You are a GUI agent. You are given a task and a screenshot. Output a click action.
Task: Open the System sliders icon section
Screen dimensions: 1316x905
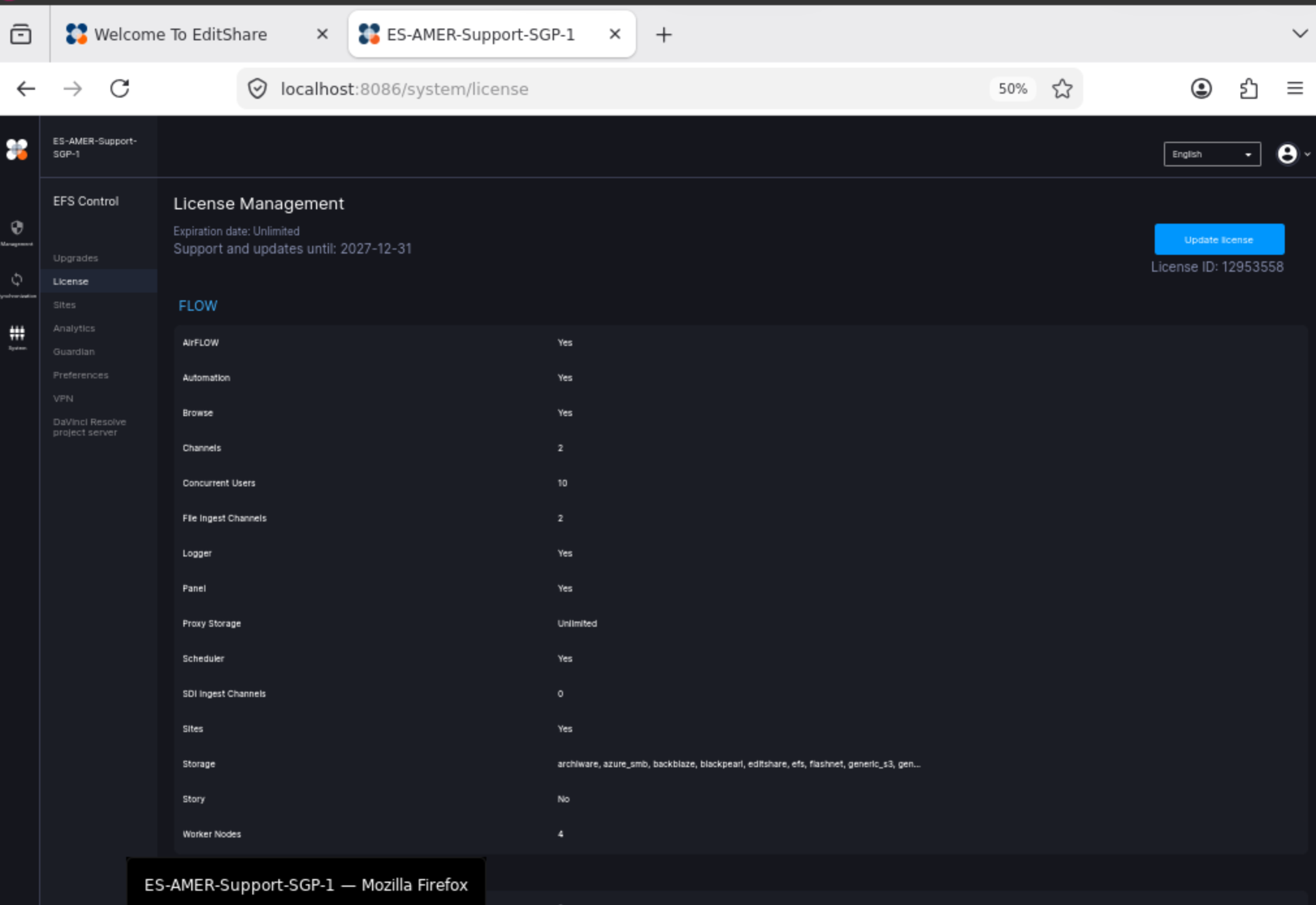coord(17,337)
